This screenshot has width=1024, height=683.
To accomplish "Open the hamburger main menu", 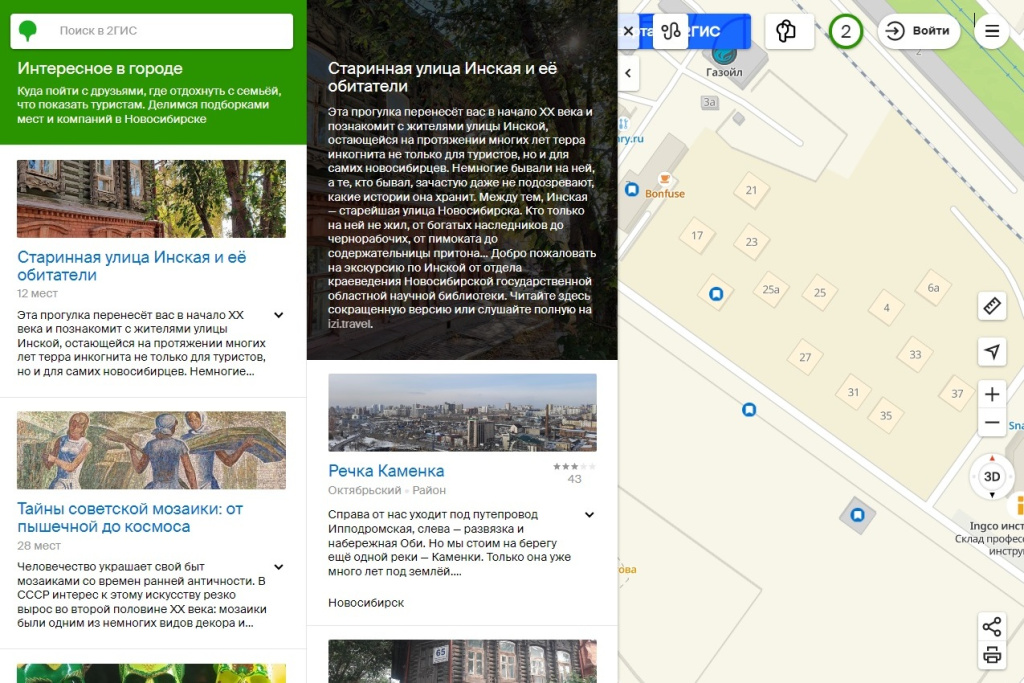I will (x=992, y=31).
